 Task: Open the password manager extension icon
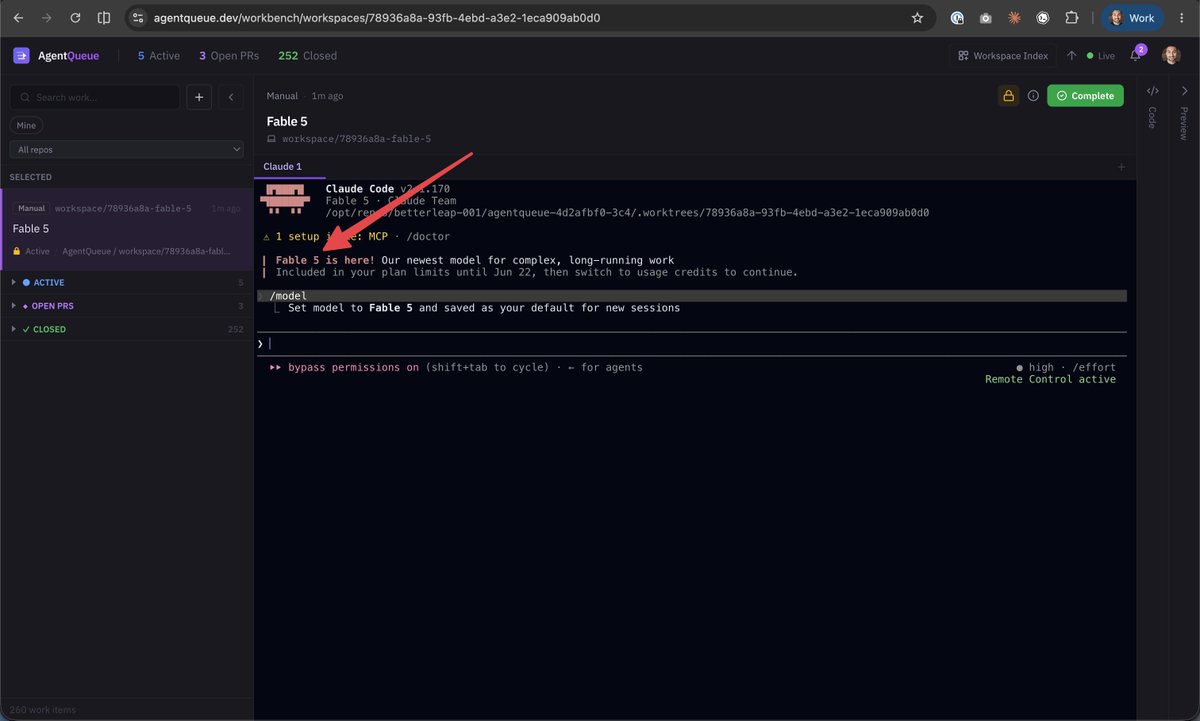[x=957, y=18]
